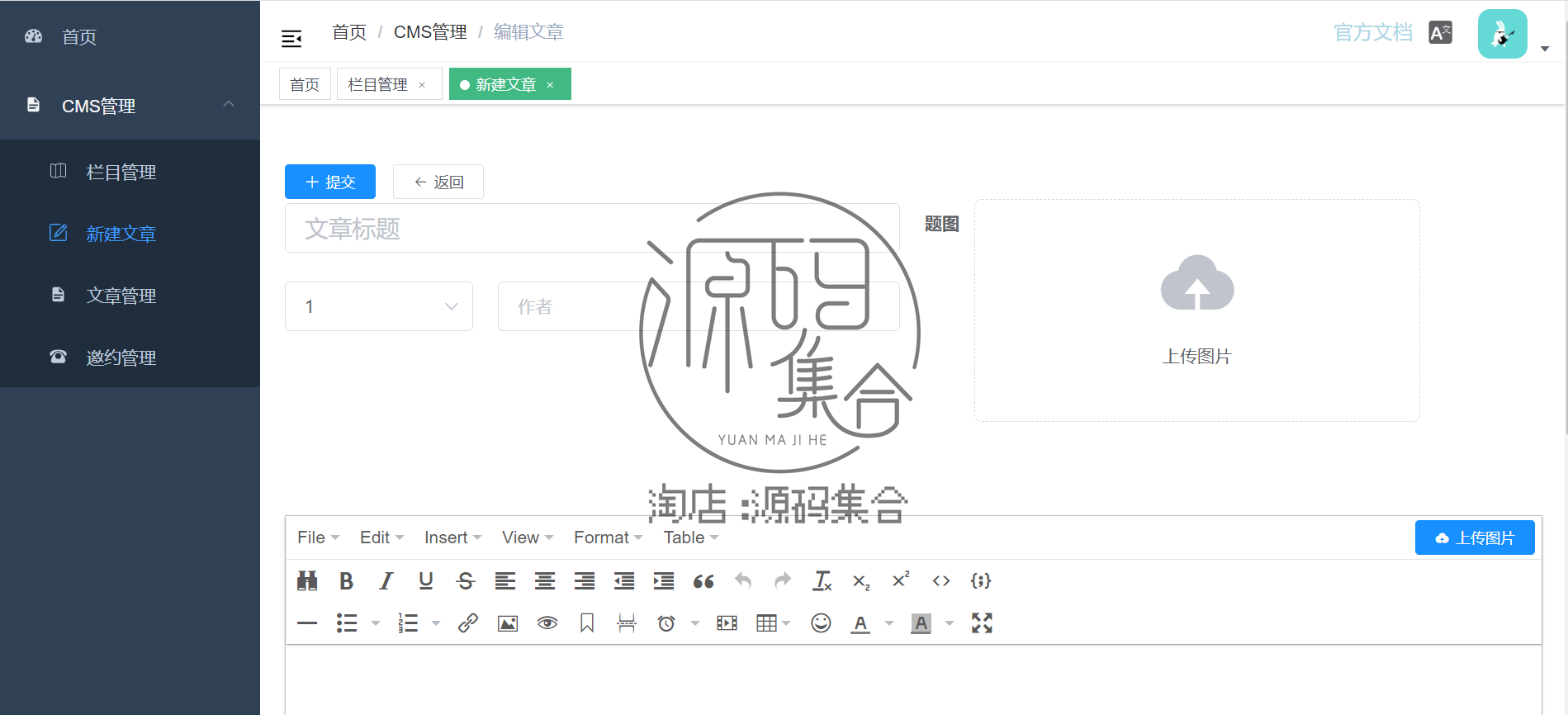
Task: Collapse sidebar with hamburger icon
Action: (291, 38)
